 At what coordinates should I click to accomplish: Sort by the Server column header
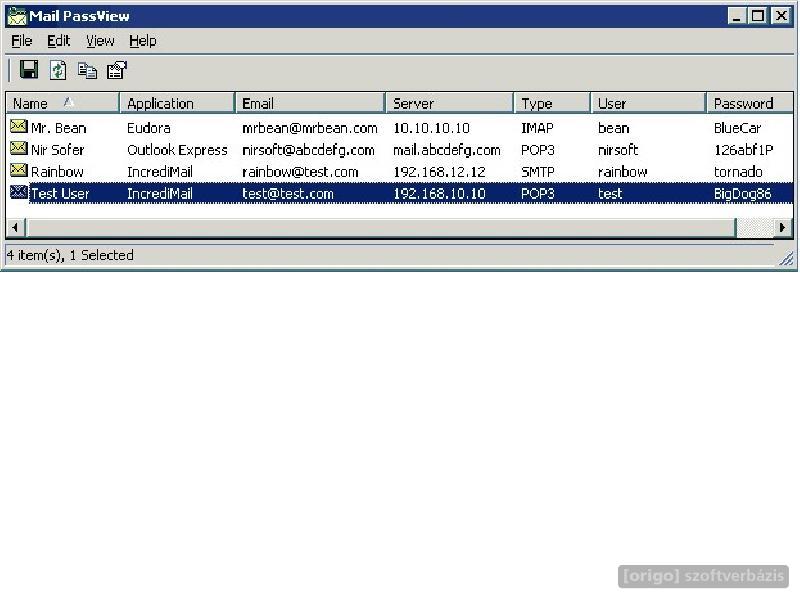(x=449, y=103)
